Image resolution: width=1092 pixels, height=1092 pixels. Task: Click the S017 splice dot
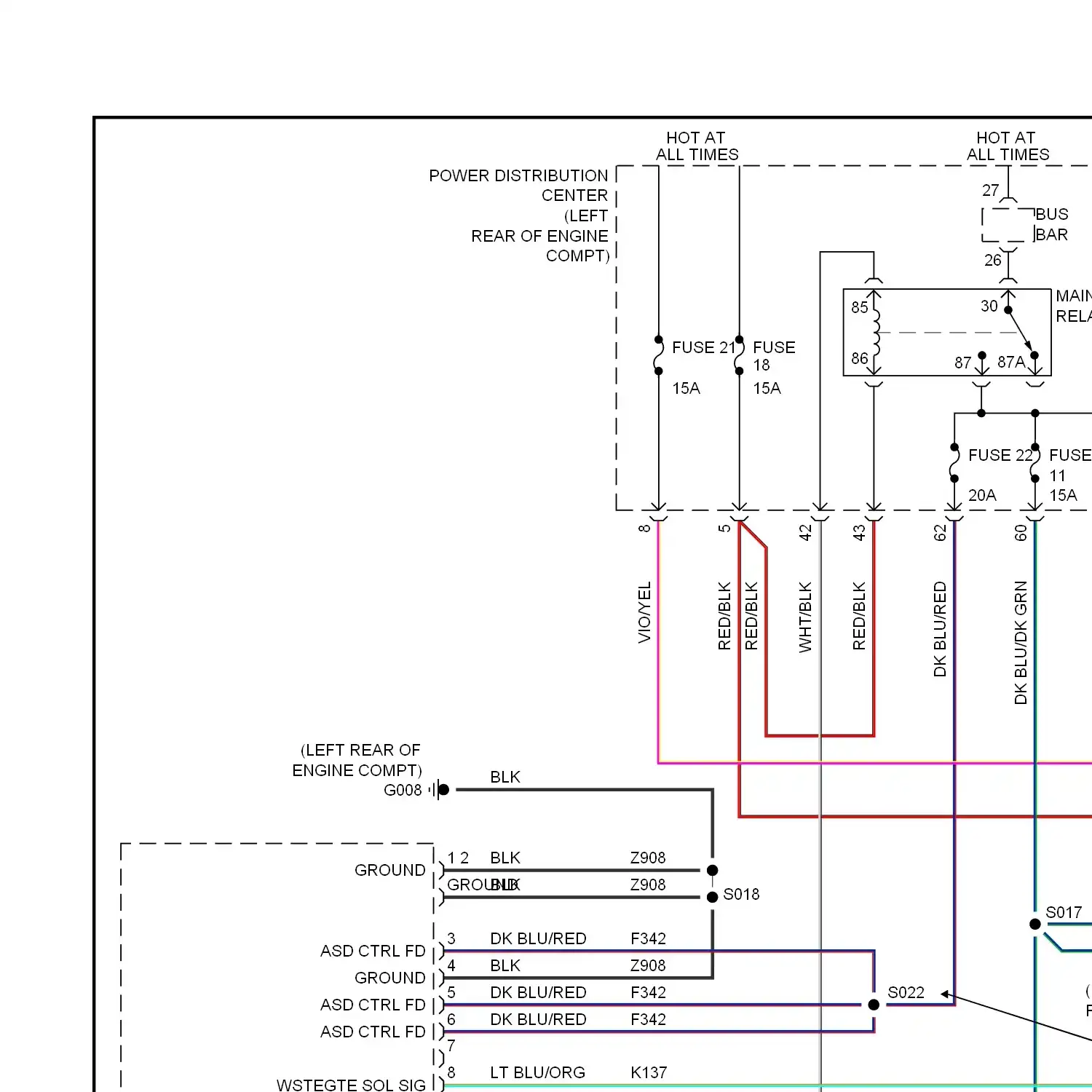1035,925
